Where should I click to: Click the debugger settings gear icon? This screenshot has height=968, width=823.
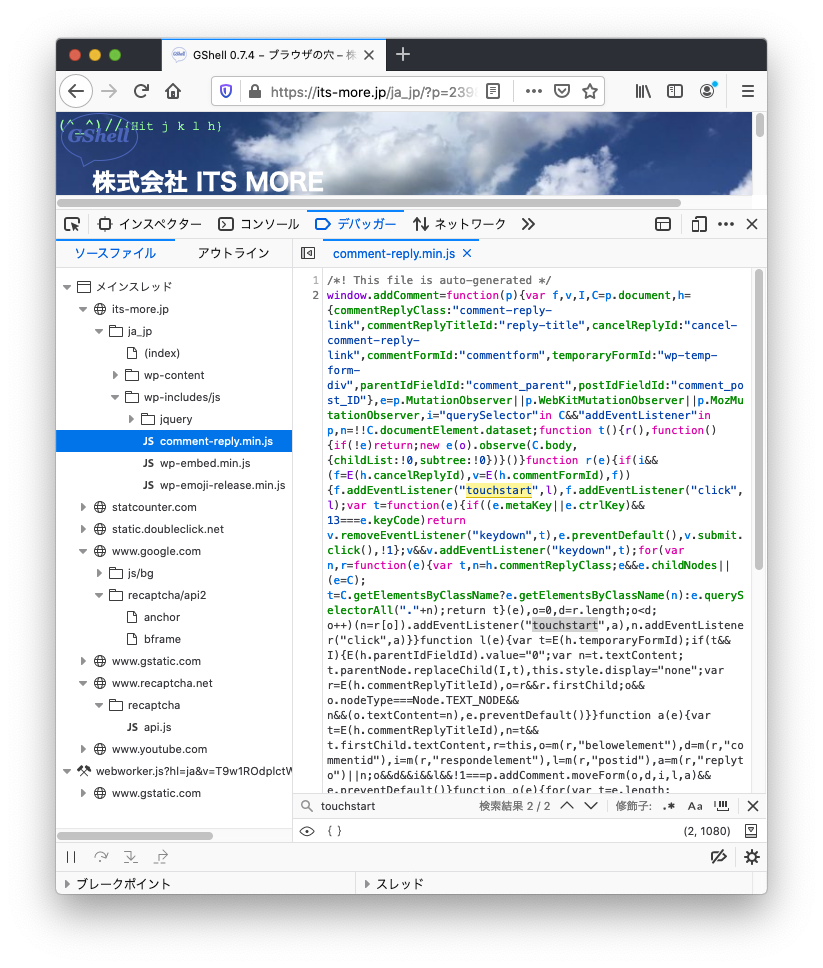752,857
